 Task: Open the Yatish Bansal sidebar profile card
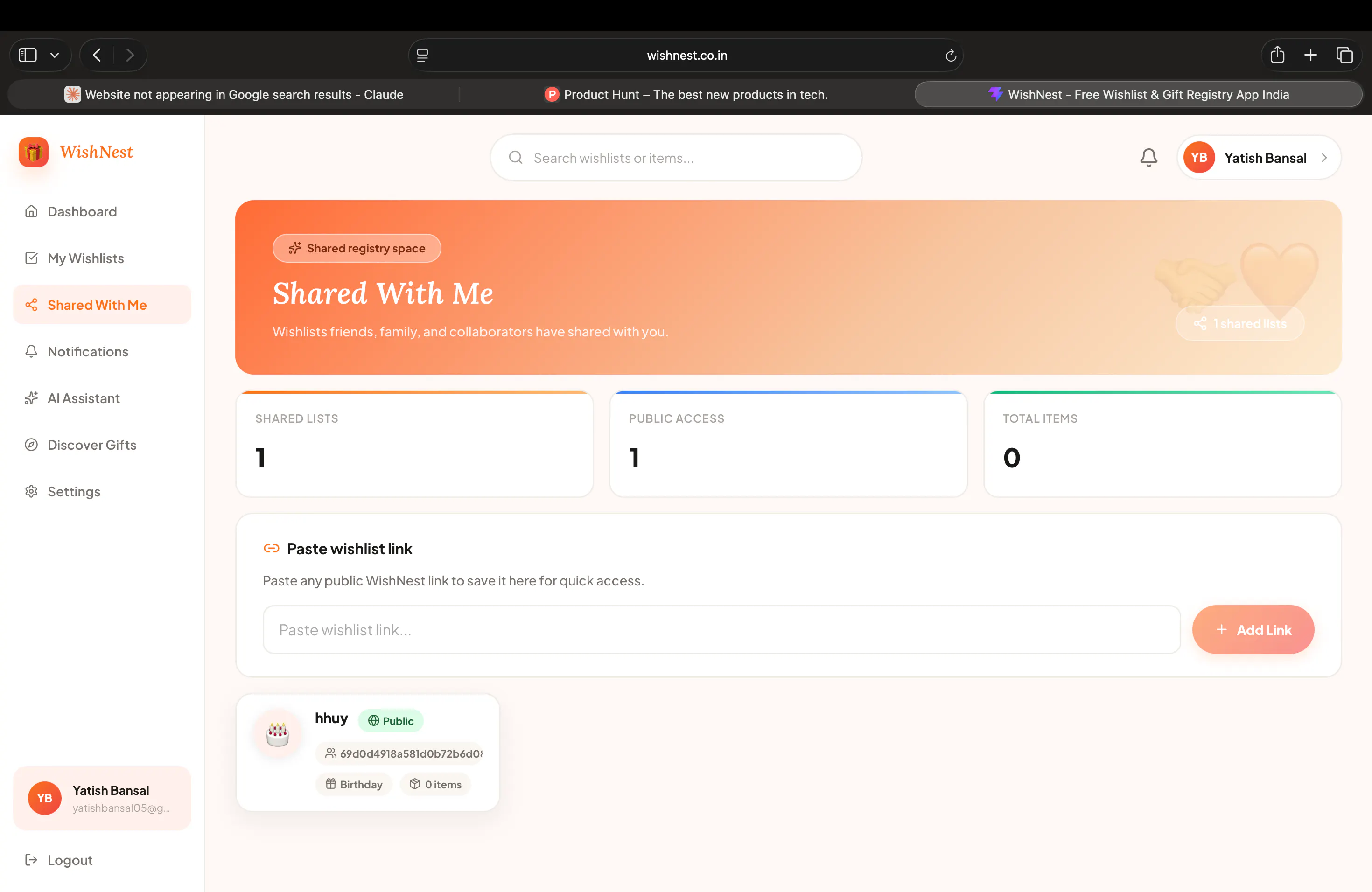coord(102,798)
